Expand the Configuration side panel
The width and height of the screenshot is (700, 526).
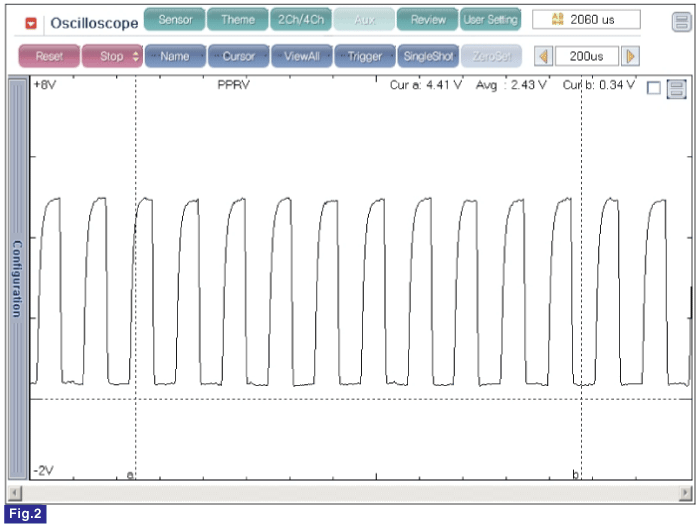click(x=17, y=278)
